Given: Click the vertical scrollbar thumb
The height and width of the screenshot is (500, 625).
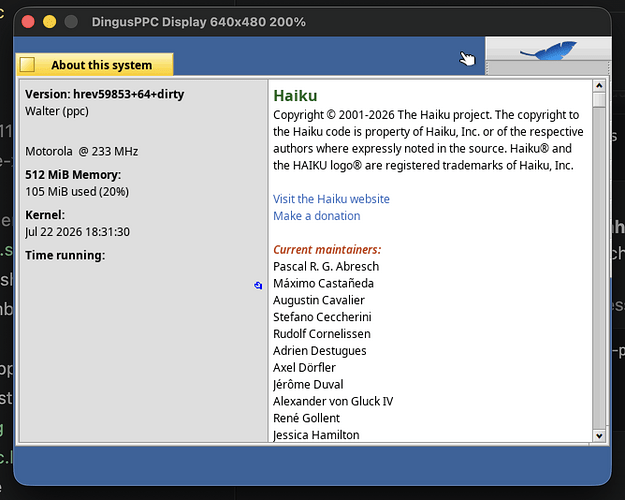Looking at the screenshot, I should [599, 100].
